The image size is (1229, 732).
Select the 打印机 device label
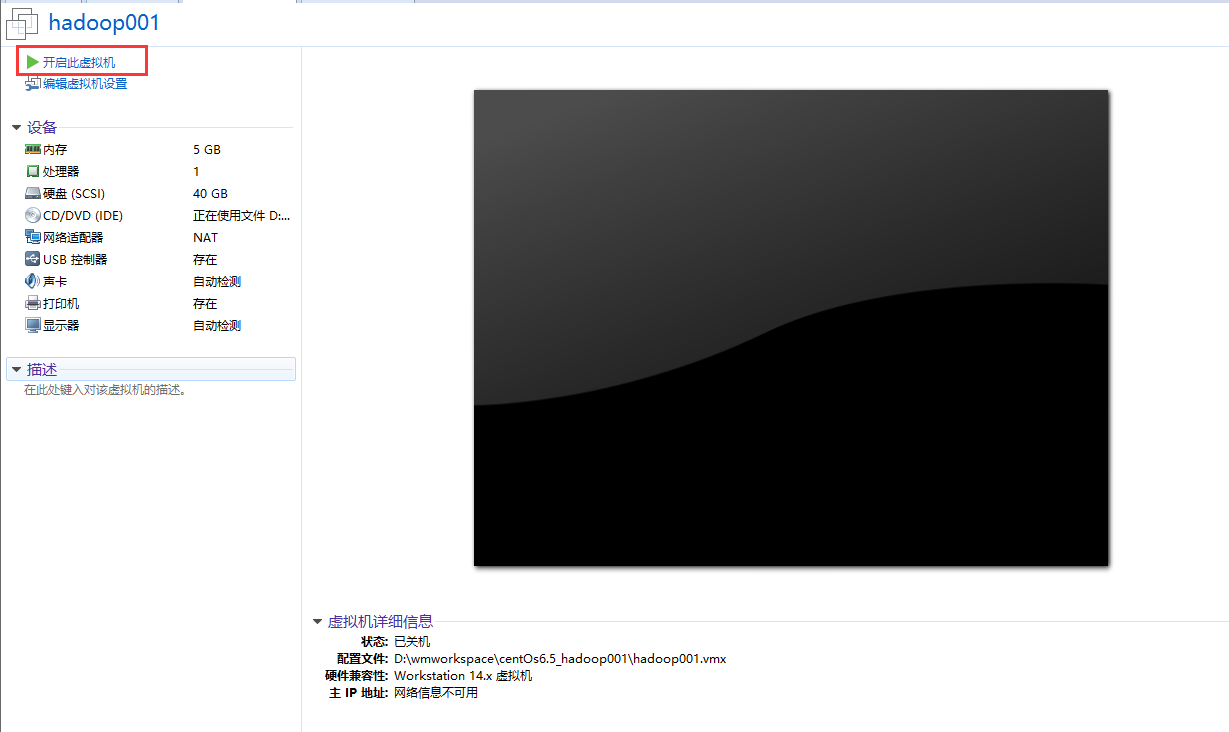tap(61, 303)
